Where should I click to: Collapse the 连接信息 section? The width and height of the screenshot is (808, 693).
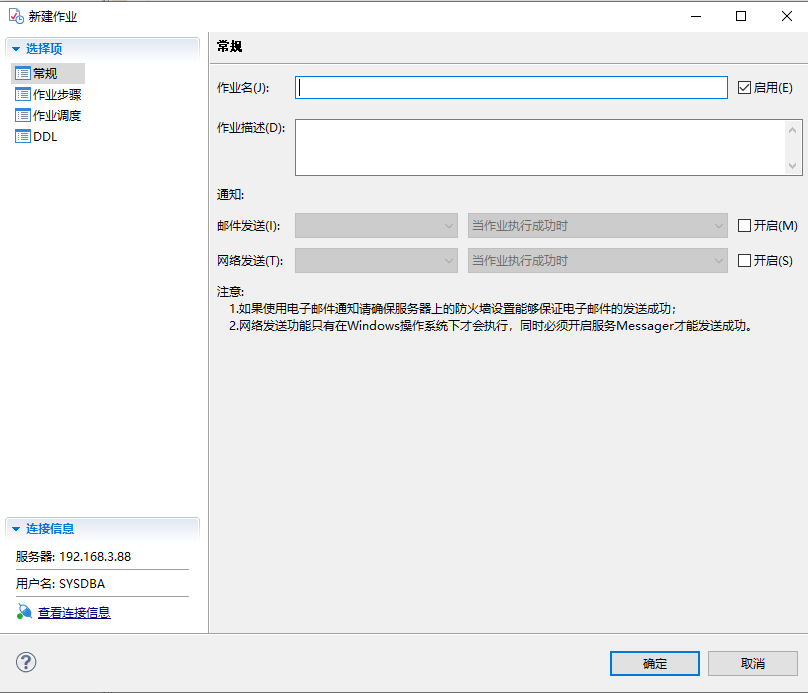(x=16, y=529)
